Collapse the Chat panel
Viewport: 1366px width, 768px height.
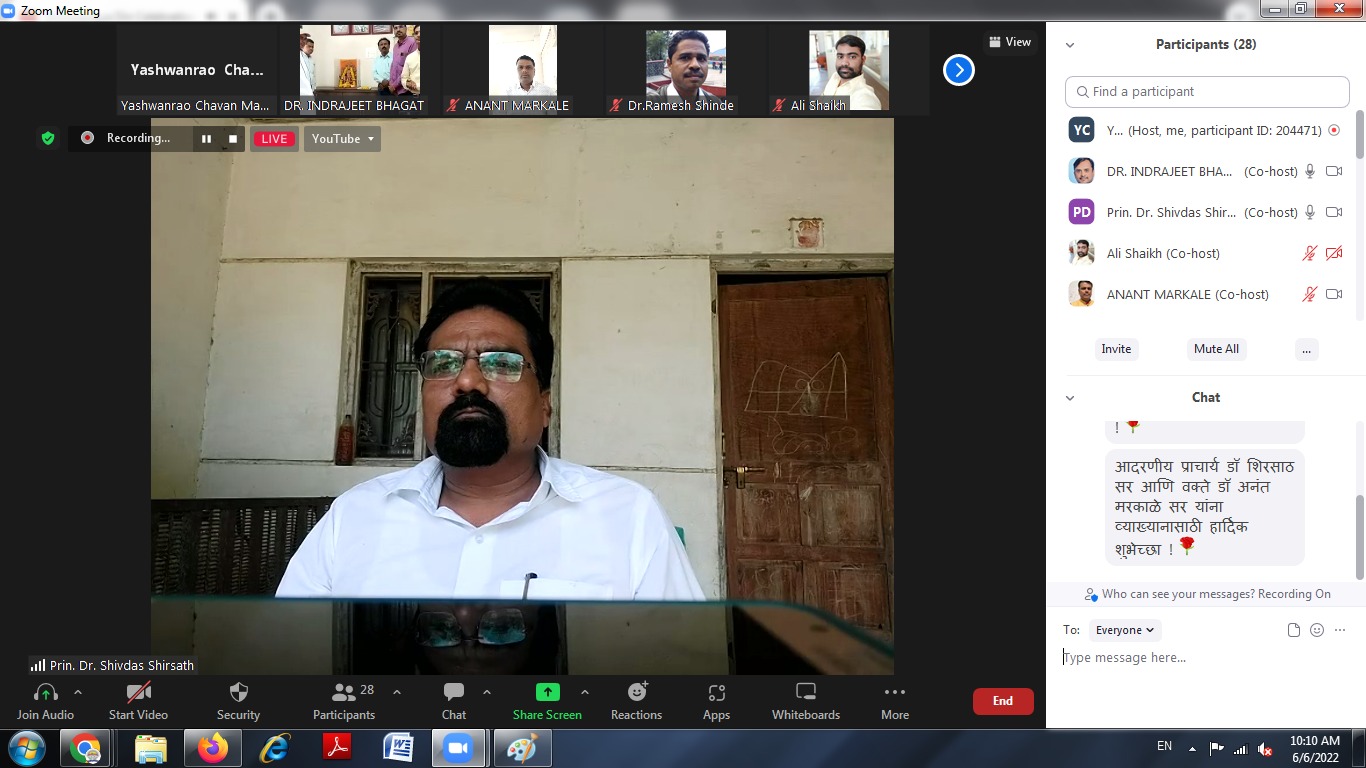point(1070,398)
